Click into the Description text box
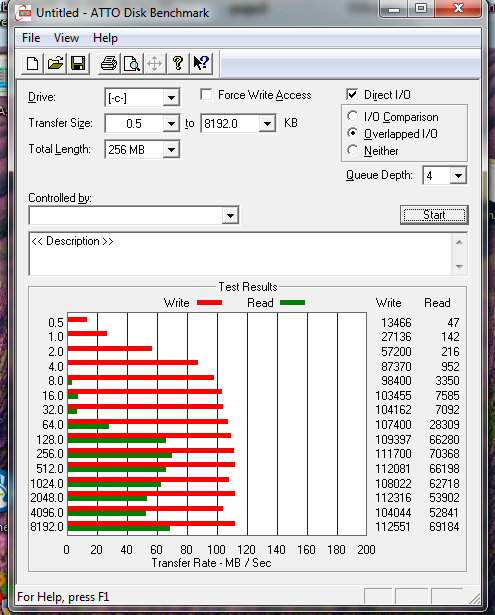 pos(240,254)
